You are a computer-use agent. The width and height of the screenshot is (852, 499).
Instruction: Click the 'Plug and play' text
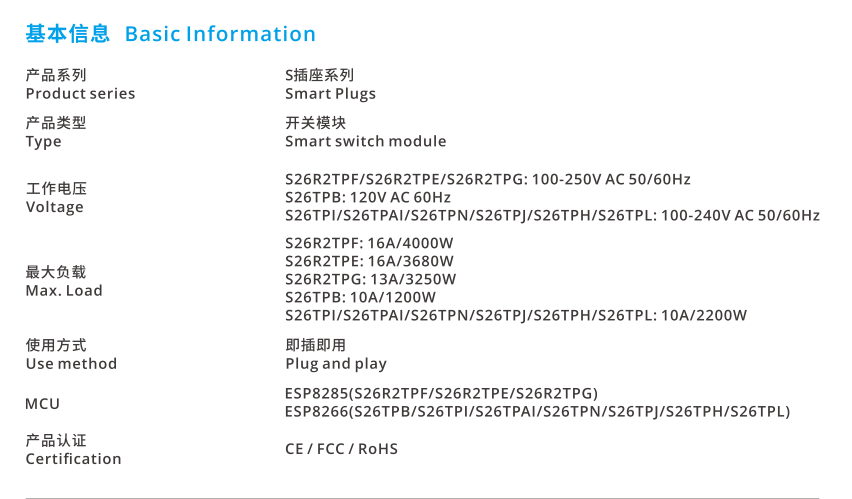(336, 364)
